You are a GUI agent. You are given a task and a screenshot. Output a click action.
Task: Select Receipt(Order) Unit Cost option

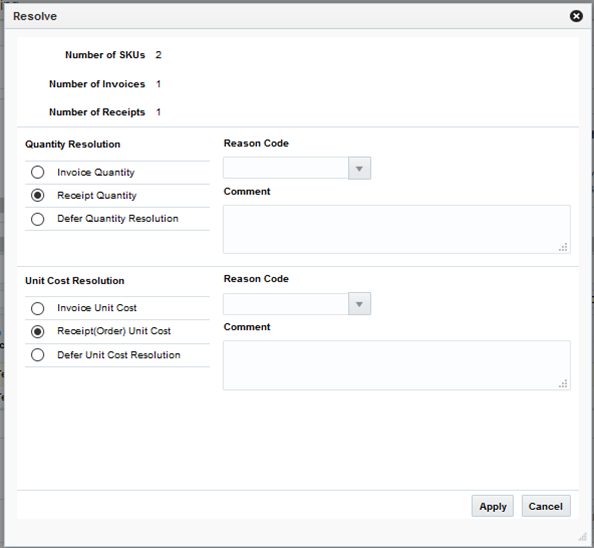point(38,331)
